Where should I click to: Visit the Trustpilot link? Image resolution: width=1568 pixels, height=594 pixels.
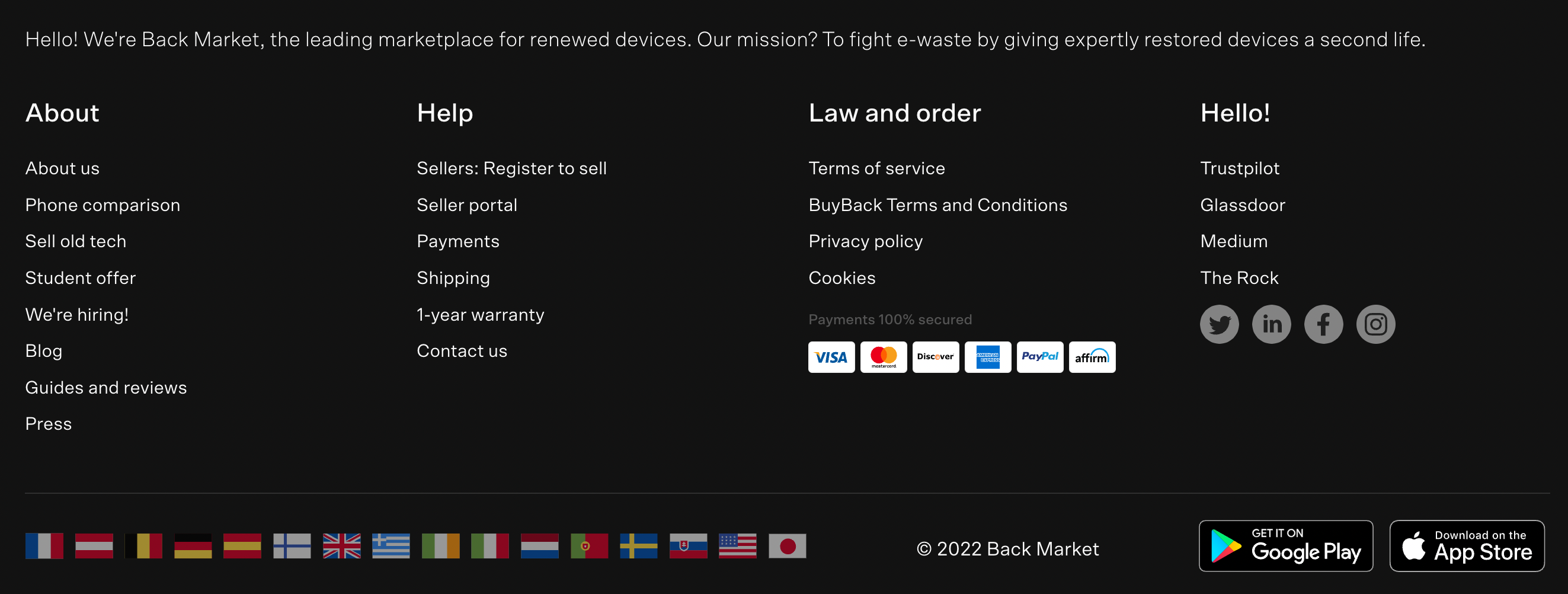point(1239,169)
